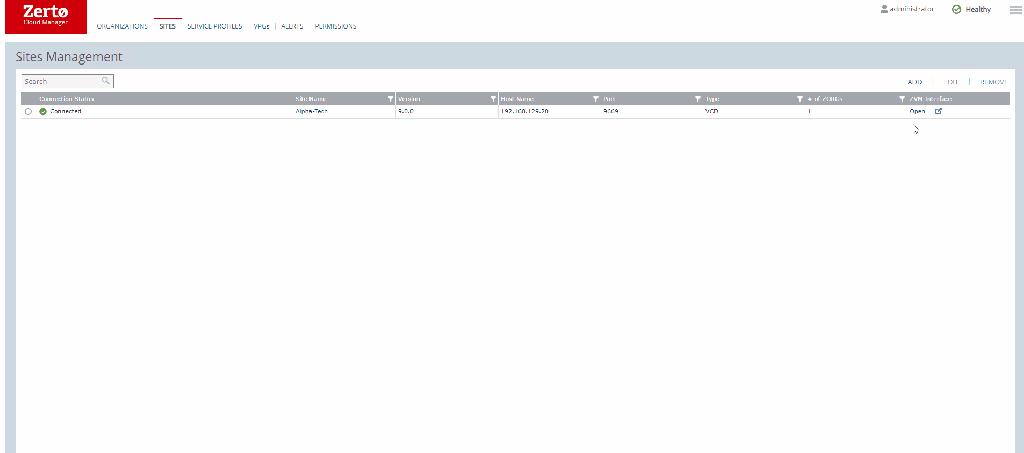Click the Zerto Cloud Manager logo
The width and height of the screenshot is (1024, 453).
tap(46, 15)
